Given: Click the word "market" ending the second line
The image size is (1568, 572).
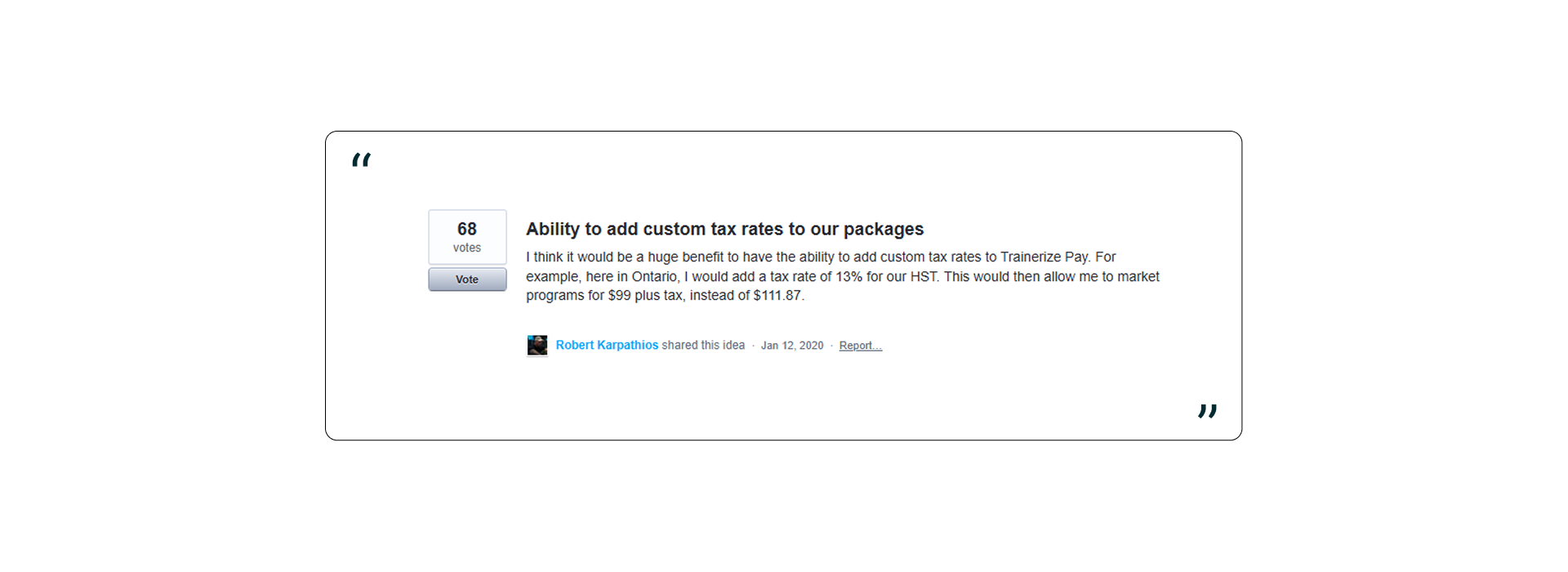Looking at the screenshot, I should tap(1138, 276).
